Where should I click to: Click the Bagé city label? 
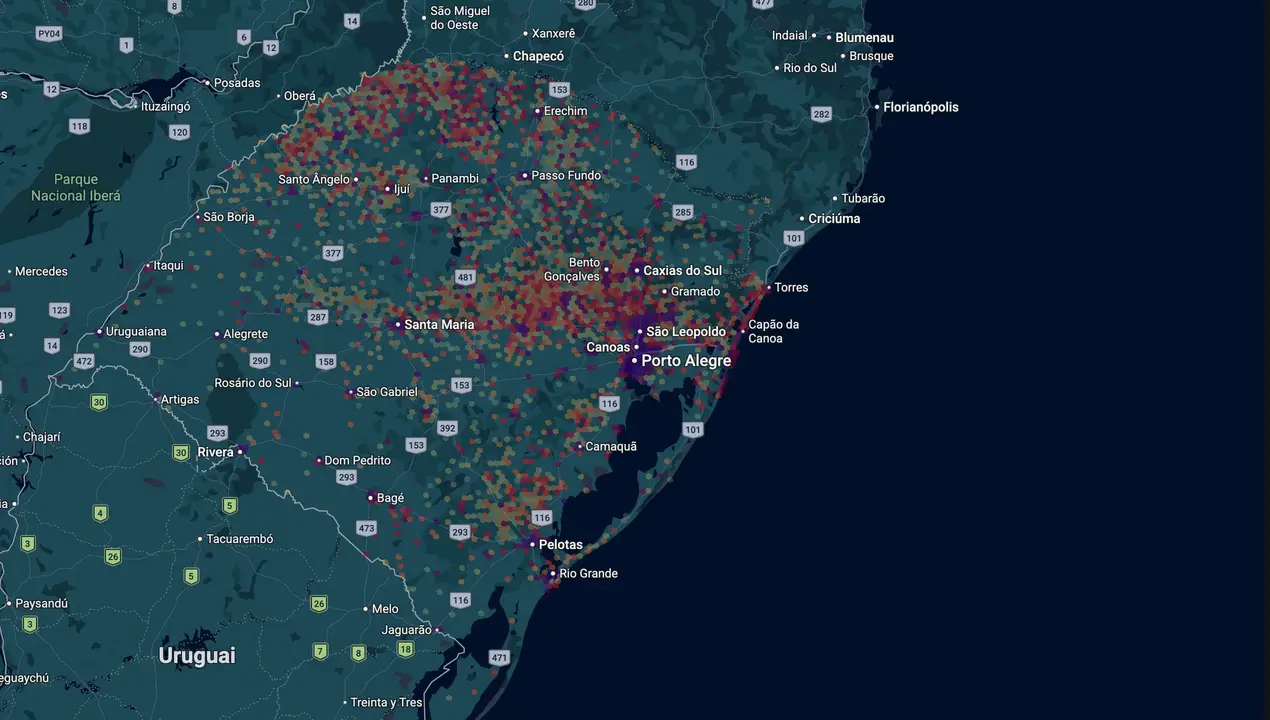tap(390, 498)
